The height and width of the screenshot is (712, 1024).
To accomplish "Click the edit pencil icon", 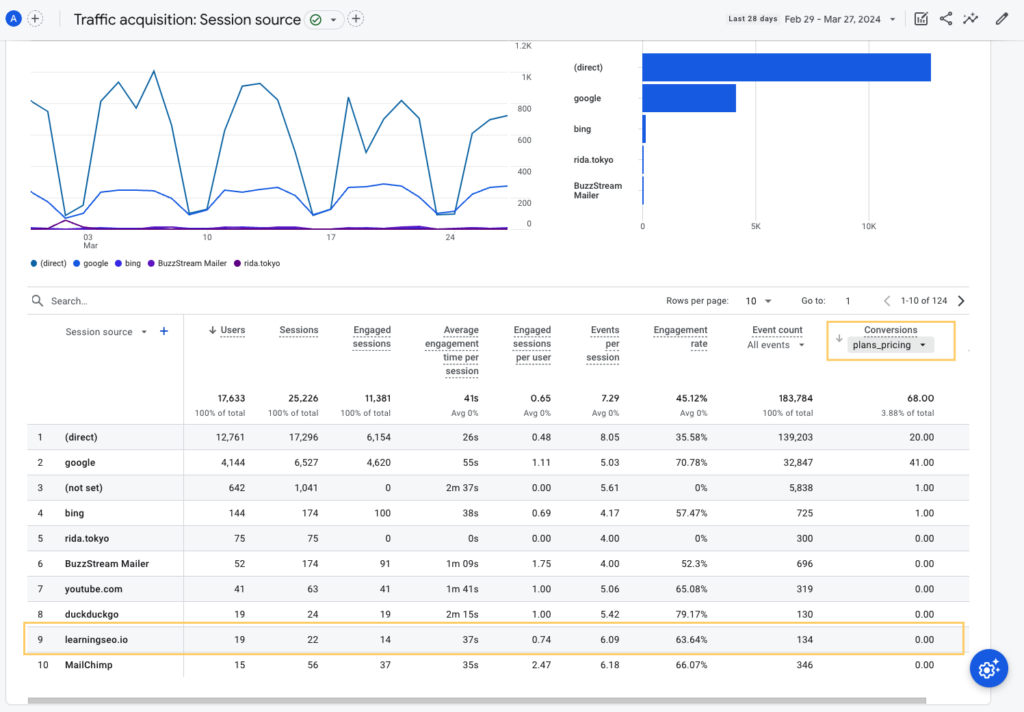I will click(x=1001, y=18).
